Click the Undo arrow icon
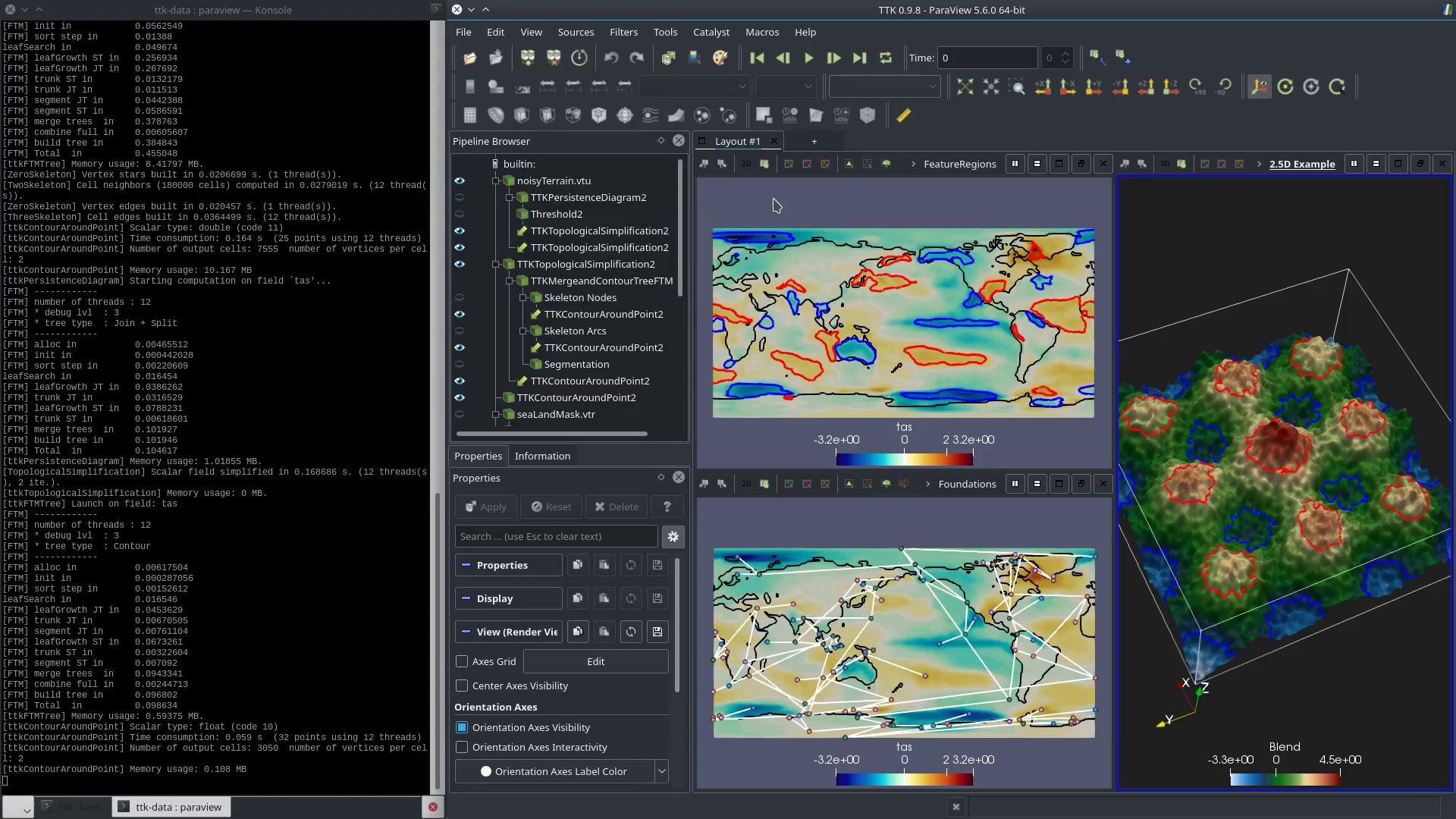The width and height of the screenshot is (1456, 819). coord(611,58)
